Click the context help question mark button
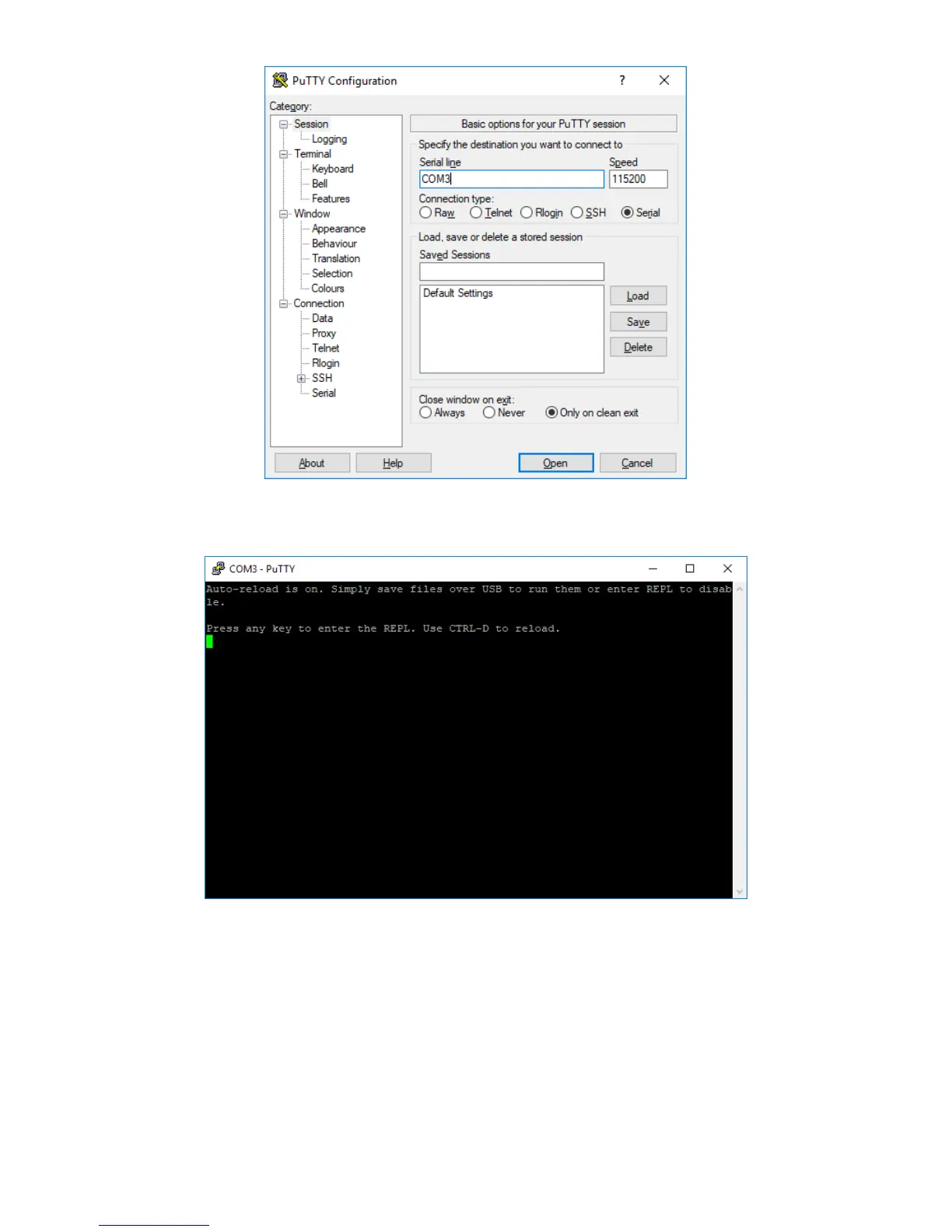This screenshot has height=1232, width=952. coord(622,80)
